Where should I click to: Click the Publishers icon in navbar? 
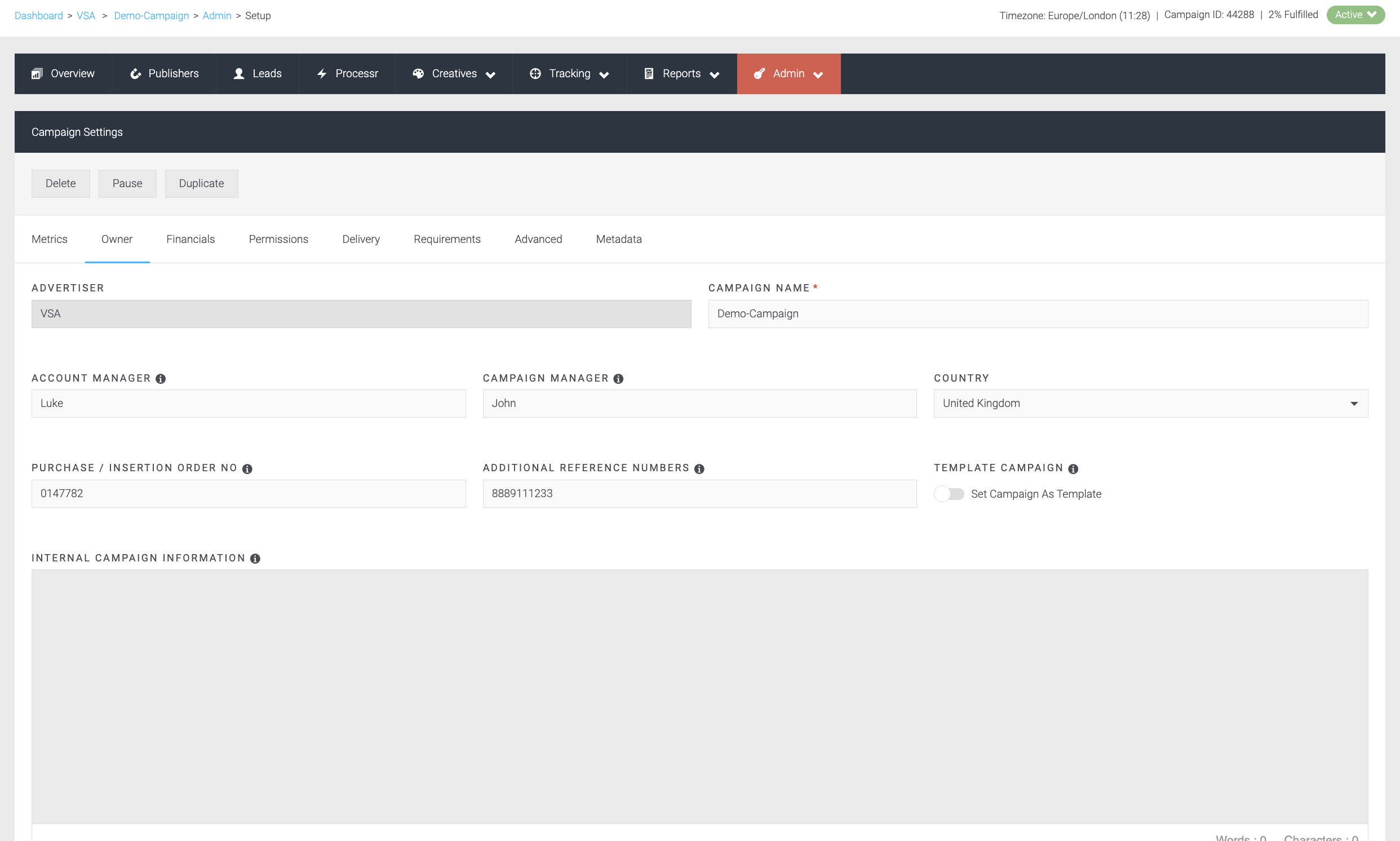[135, 74]
